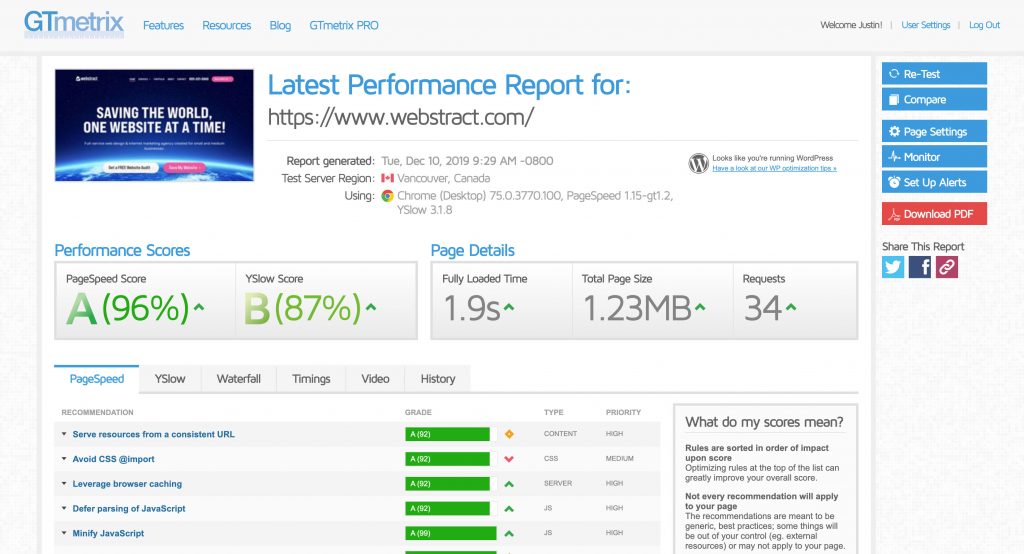
Task: Download the report as PDF
Action: [934, 214]
